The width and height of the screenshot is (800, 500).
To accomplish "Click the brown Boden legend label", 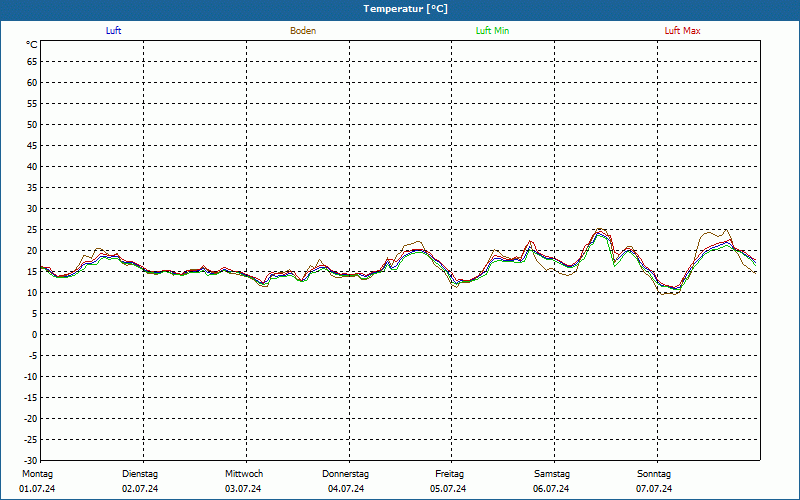I will tap(303, 31).
